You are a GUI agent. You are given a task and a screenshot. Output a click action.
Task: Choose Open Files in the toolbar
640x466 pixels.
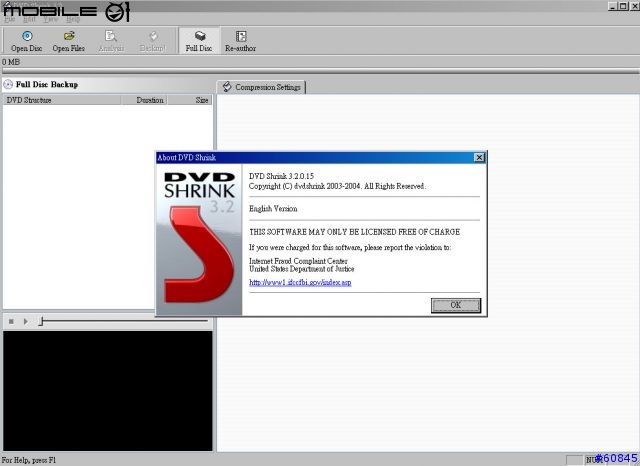[69, 41]
